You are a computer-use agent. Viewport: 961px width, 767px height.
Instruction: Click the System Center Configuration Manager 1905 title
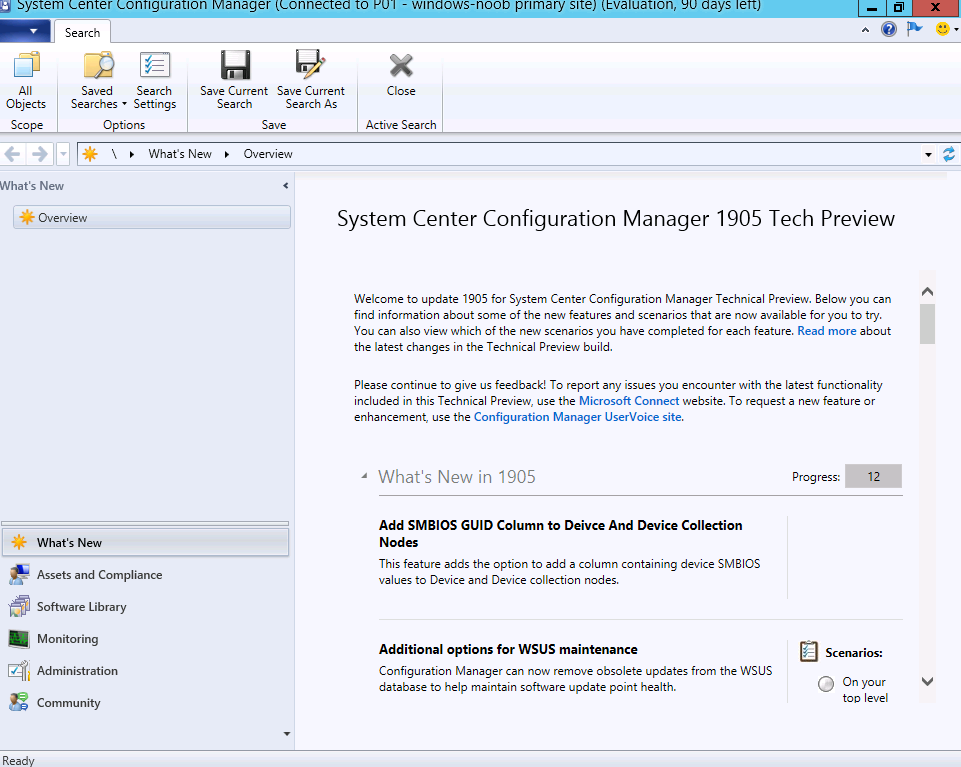[x=616, y=218]
